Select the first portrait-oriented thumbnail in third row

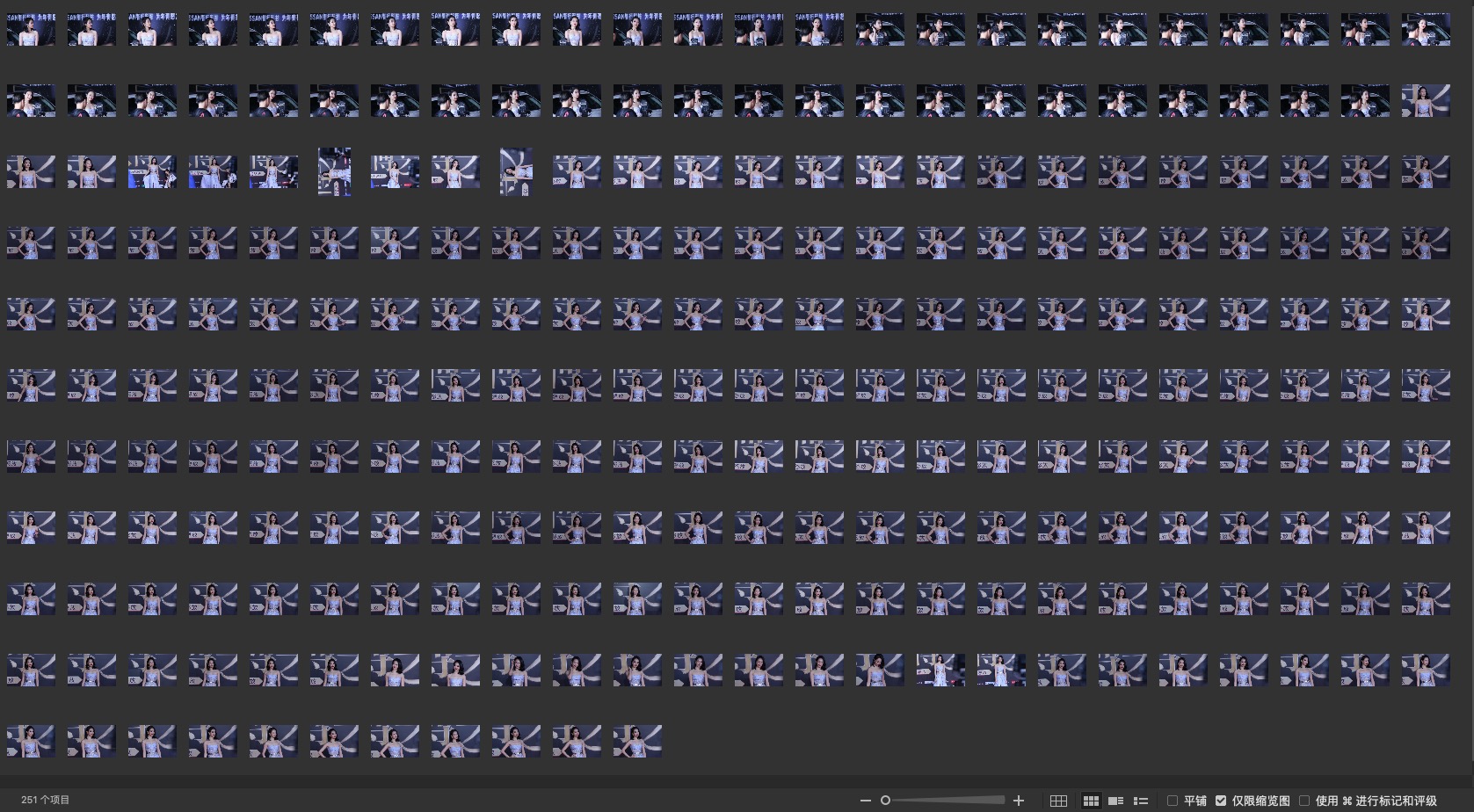(x=334, y=171)
